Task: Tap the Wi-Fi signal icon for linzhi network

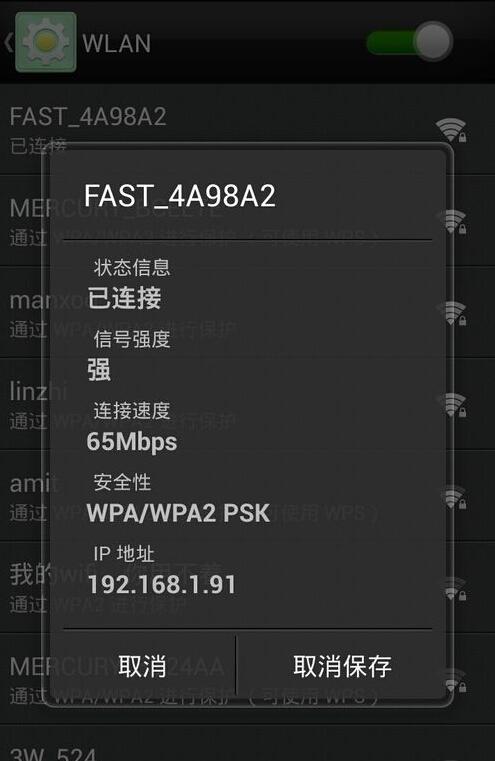Action: click(452, 405)
